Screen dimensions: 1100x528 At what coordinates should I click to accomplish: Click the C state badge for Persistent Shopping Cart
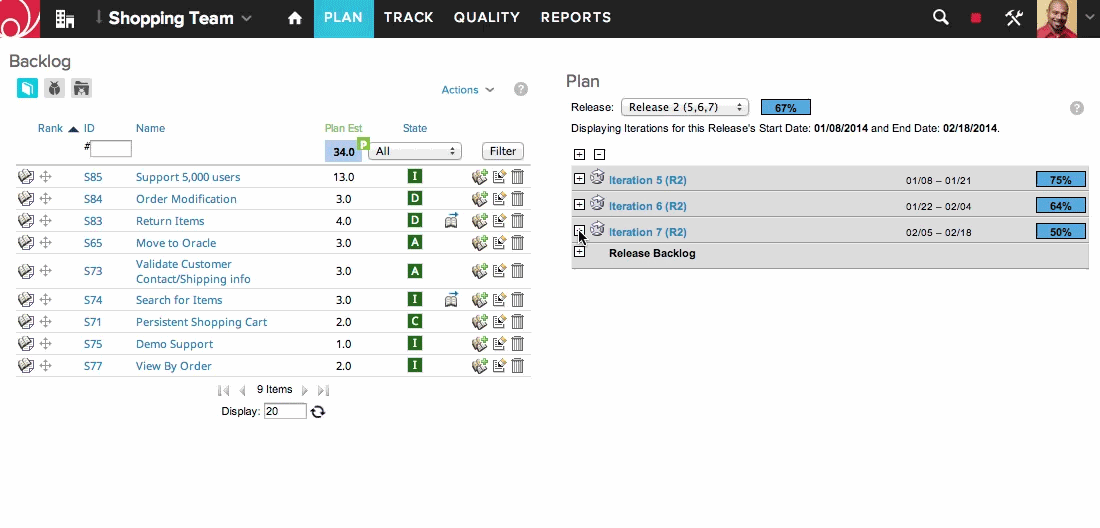(x=415, y=322)
